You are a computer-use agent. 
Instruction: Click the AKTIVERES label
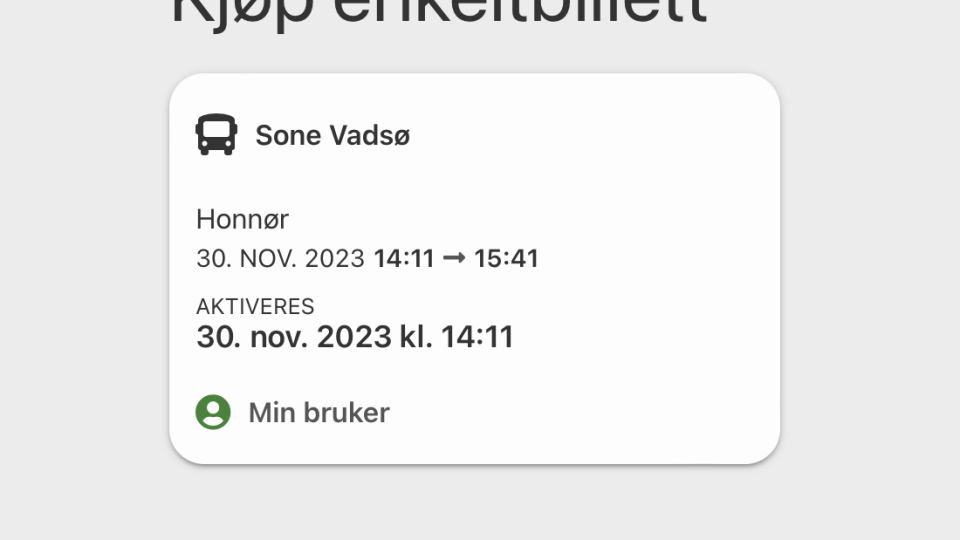[x=255, y=306]
